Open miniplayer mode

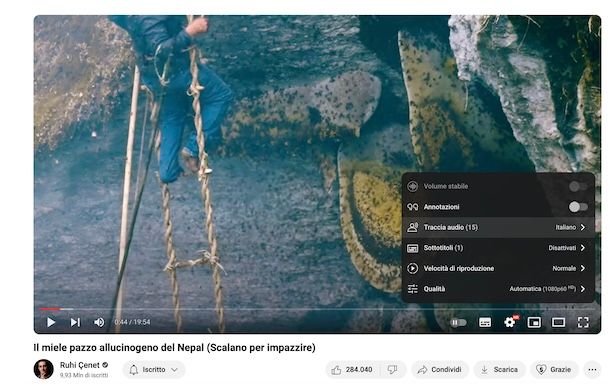(534, 322)
